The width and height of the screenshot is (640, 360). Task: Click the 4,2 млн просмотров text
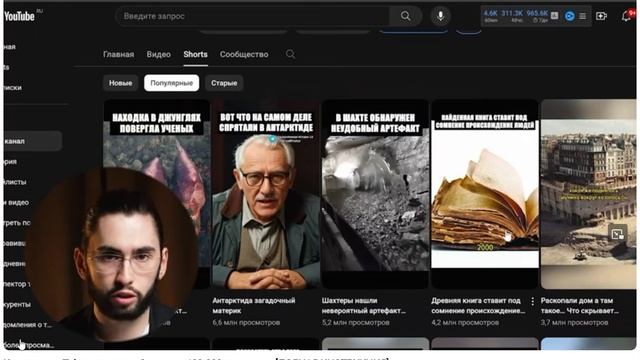click(465, 322)
